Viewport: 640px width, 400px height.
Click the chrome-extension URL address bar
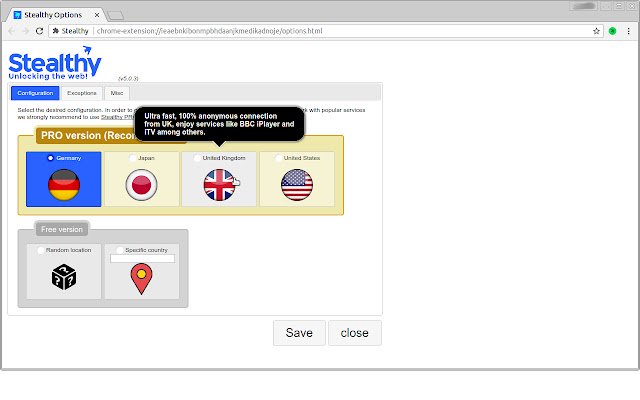coord(324,31)
